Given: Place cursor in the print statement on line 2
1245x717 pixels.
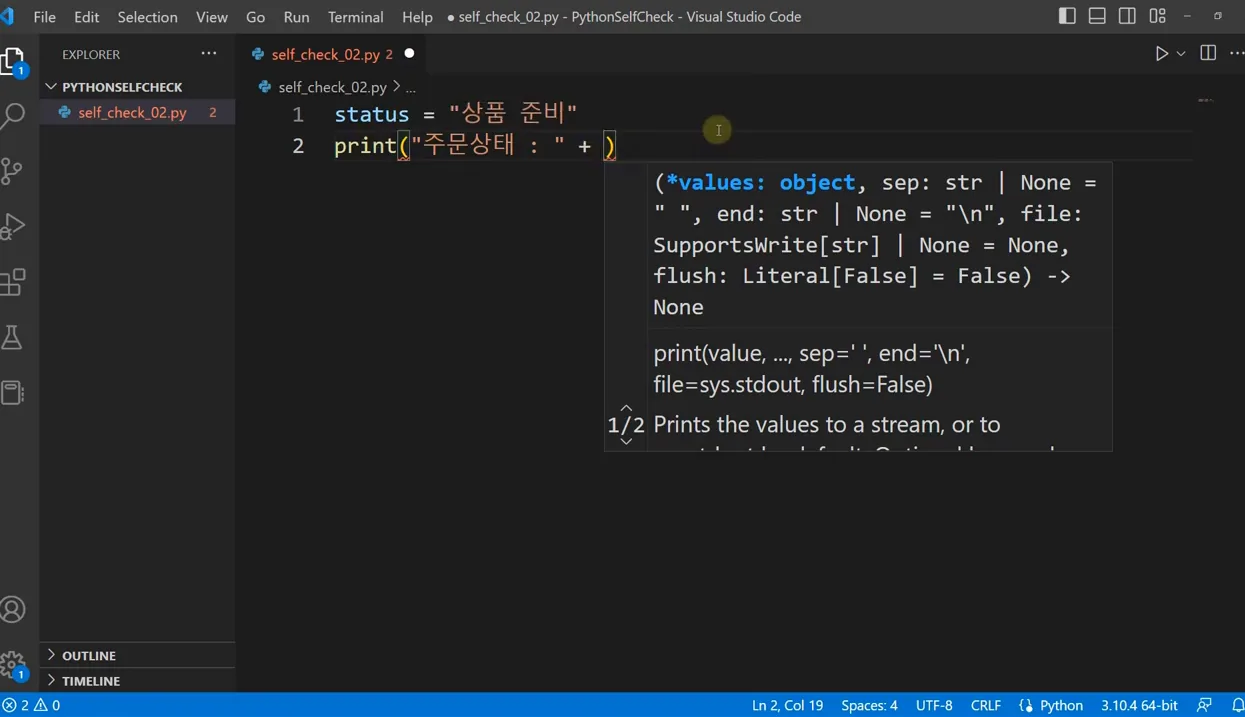Looking at the screenshot, I should (x=475, y=146).
